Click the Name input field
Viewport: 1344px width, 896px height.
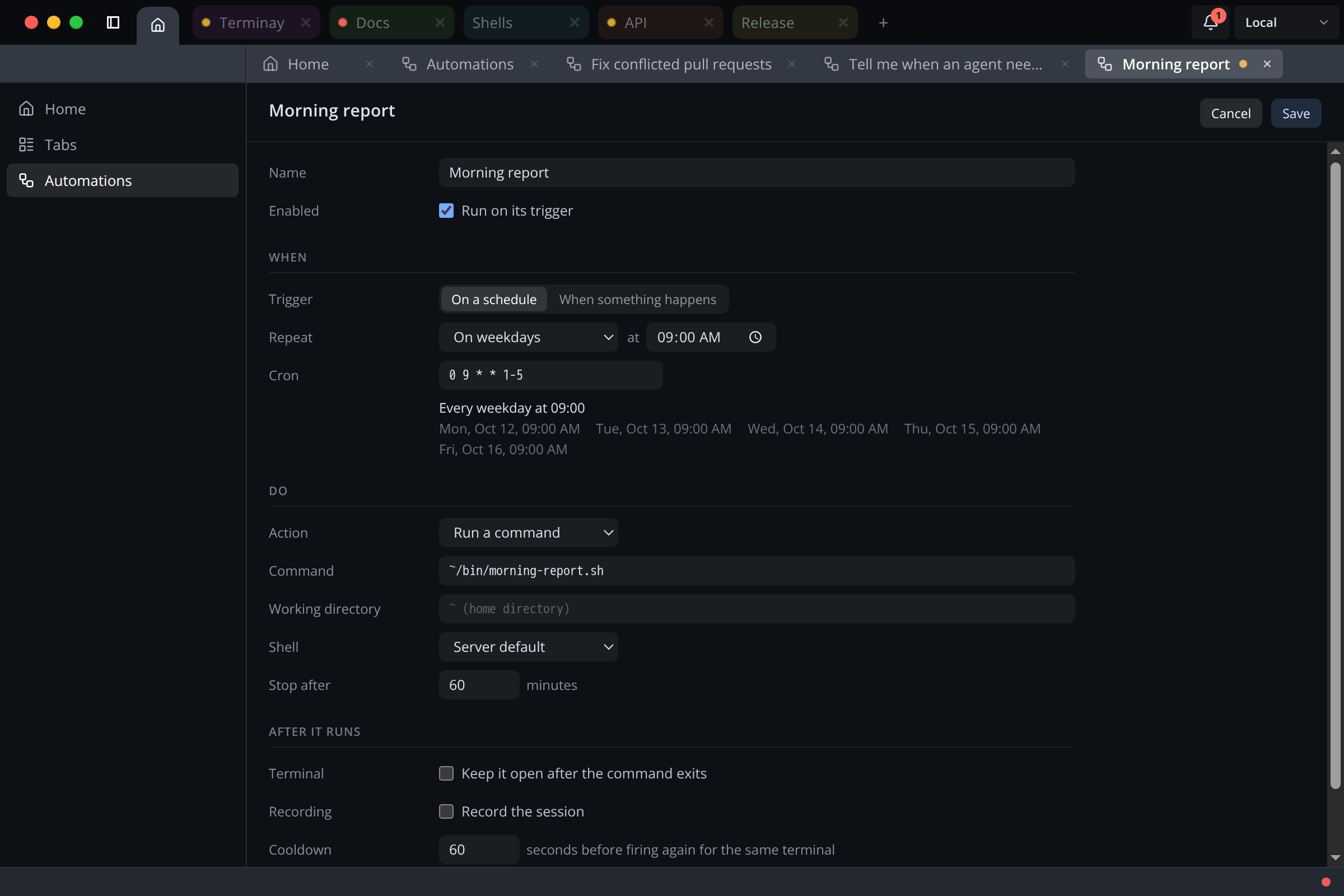[757, 172]
